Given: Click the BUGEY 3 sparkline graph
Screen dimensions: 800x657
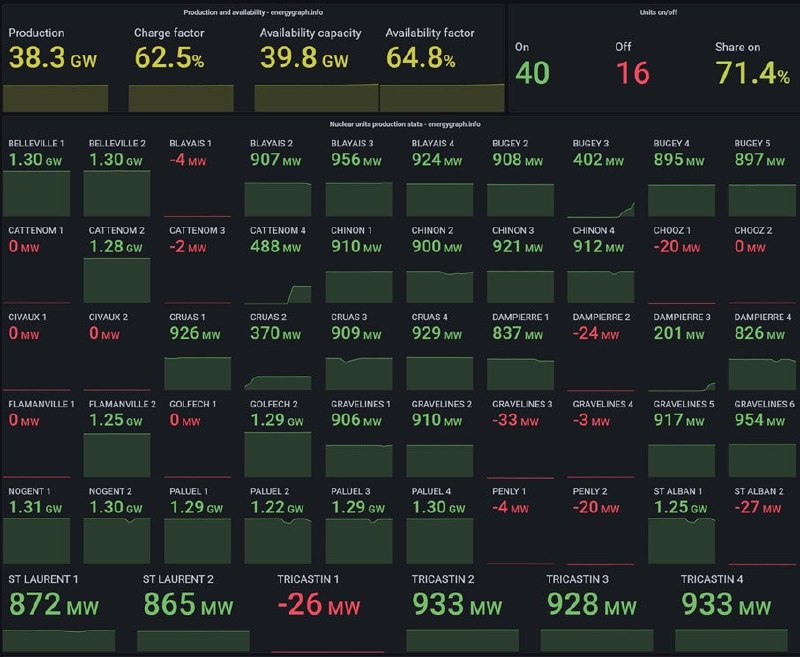Looking at the screenshot, I should pyautogui.click(x=601, y=203).
